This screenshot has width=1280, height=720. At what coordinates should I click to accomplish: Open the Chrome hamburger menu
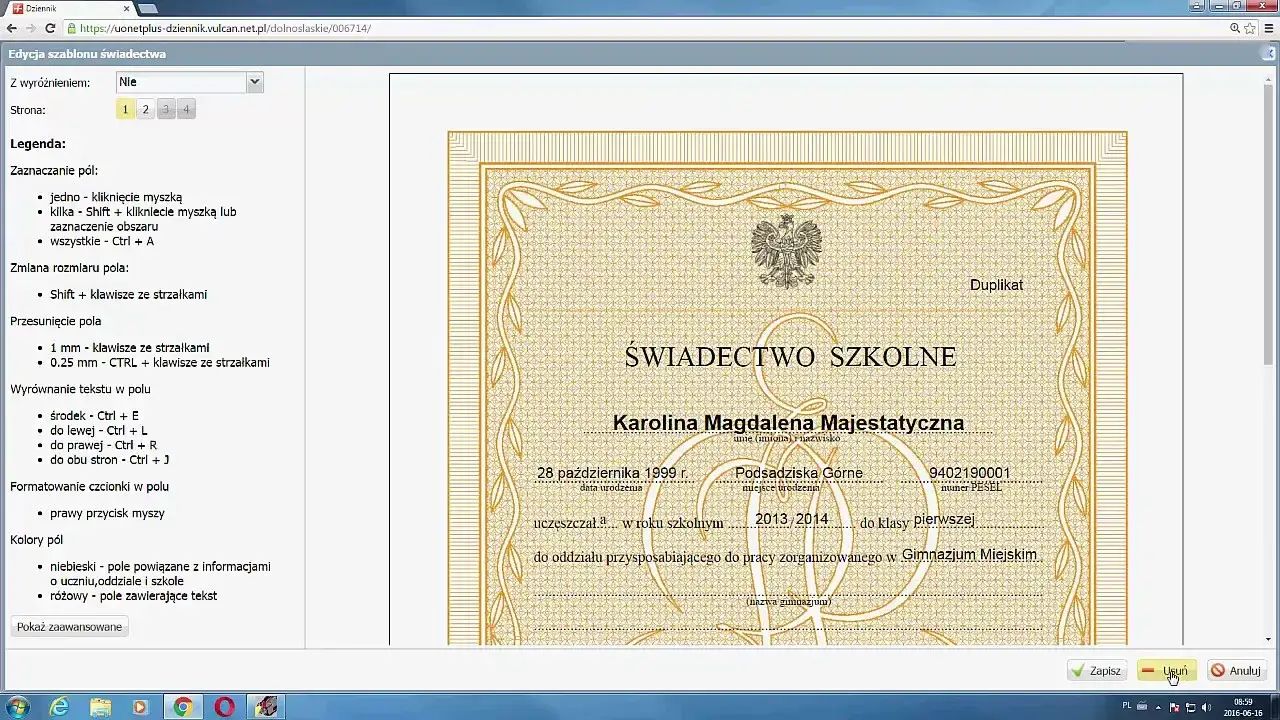pos(1268,28)
